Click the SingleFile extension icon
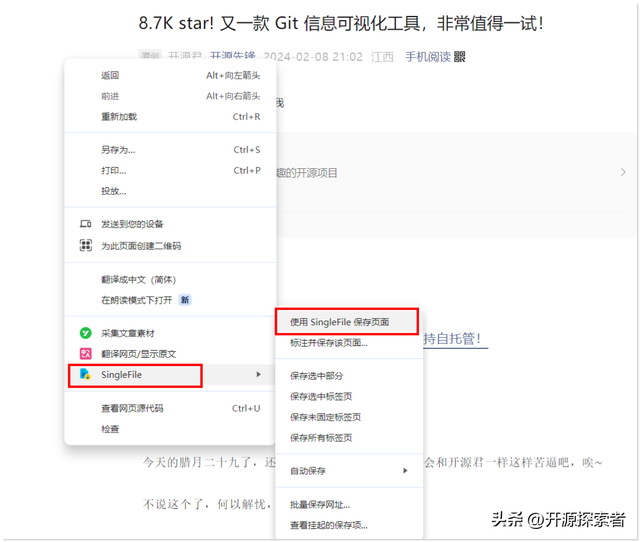 tap(85, 374)
